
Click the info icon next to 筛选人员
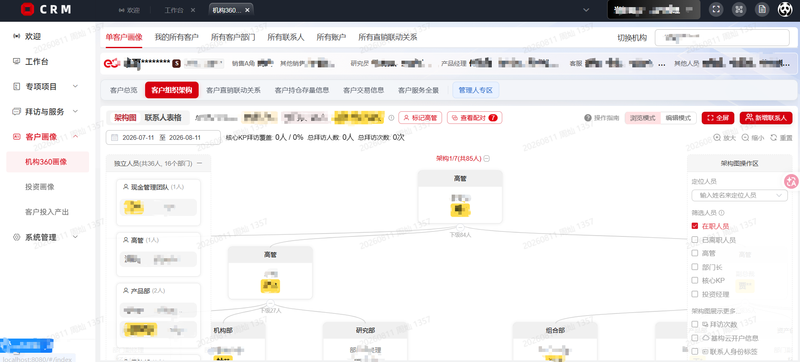pos(721,213)
